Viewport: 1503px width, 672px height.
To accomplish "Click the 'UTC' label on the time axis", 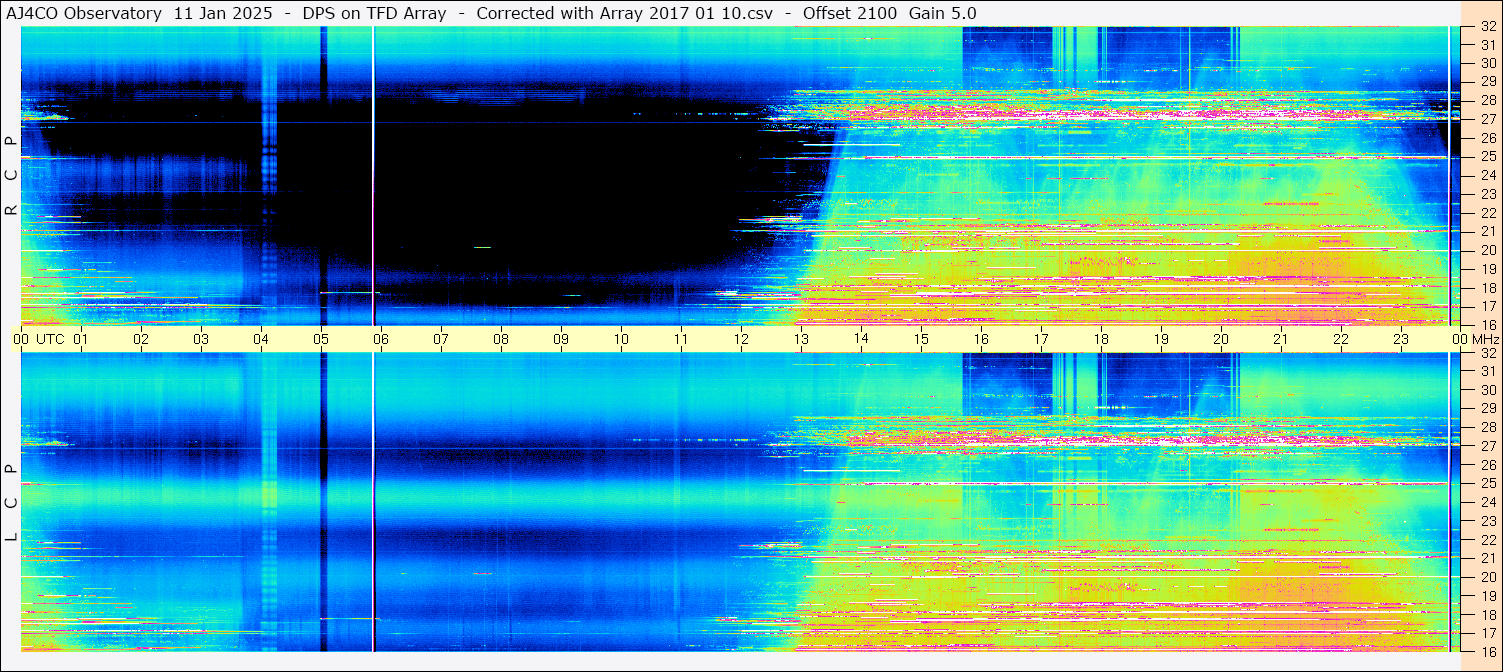I will coord(50,339).
